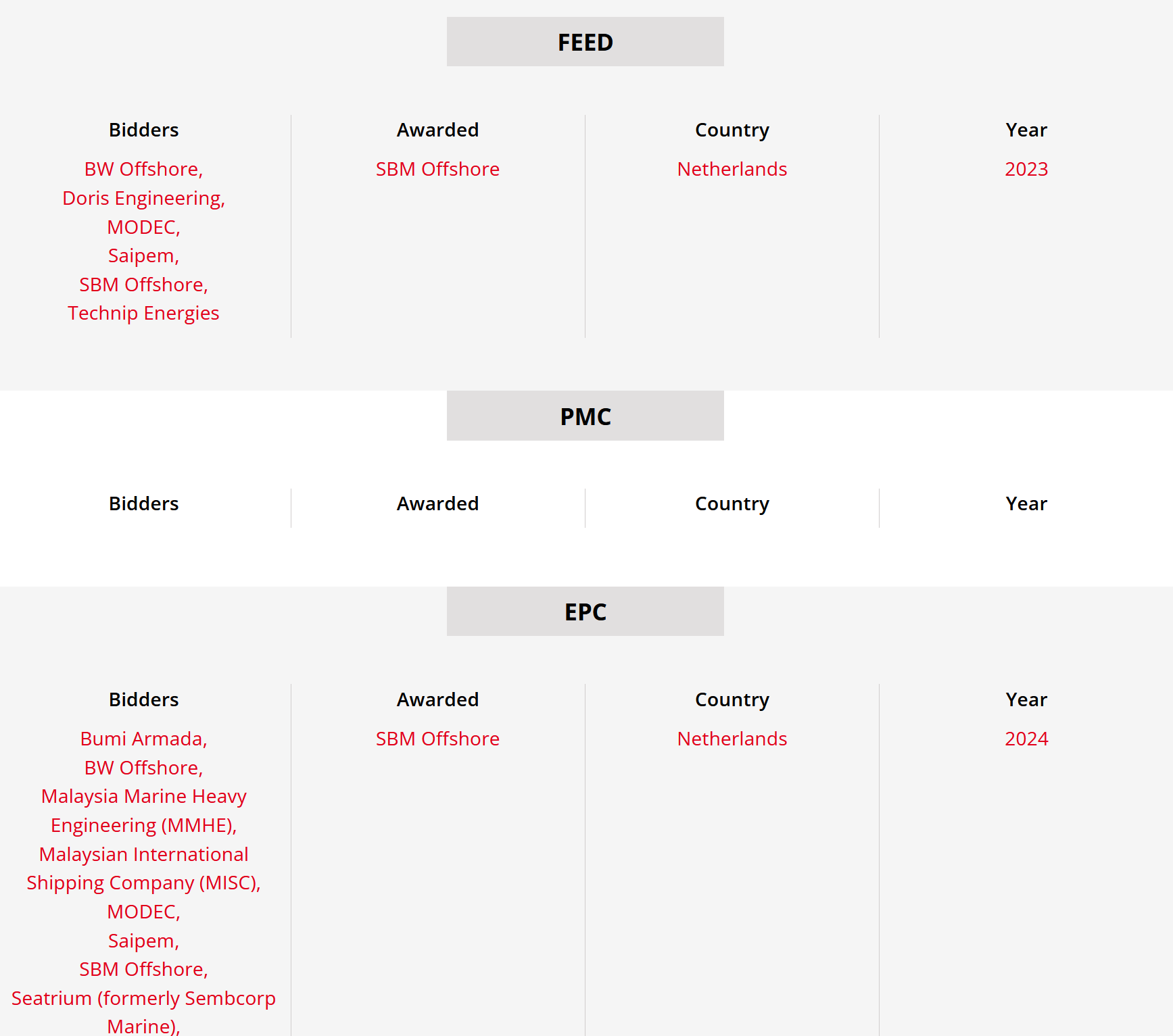
Task: Open the FEED section header
Action: pyautogui.click(x=585, y=42)
